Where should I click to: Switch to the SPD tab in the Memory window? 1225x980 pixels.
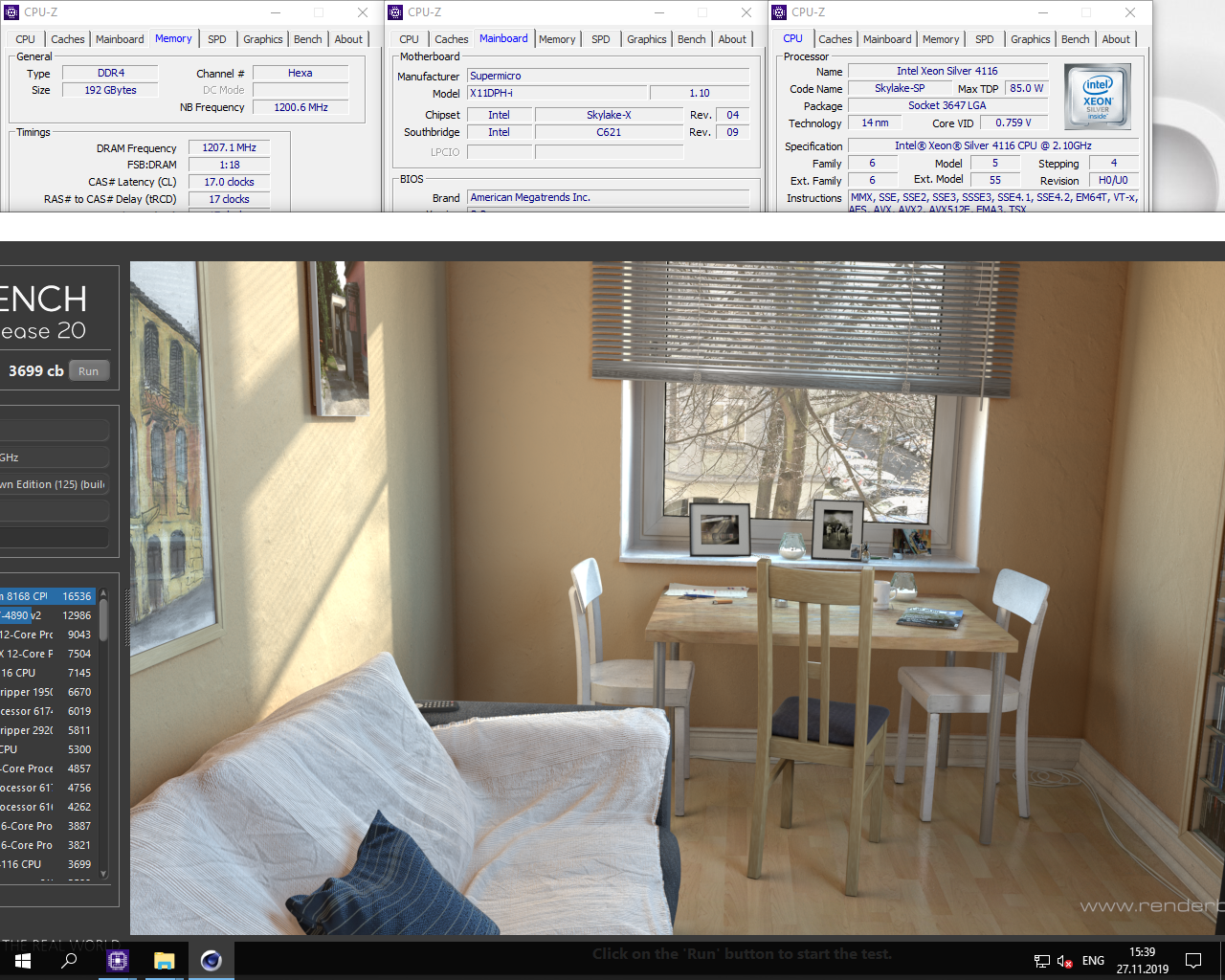coord(217,39)
